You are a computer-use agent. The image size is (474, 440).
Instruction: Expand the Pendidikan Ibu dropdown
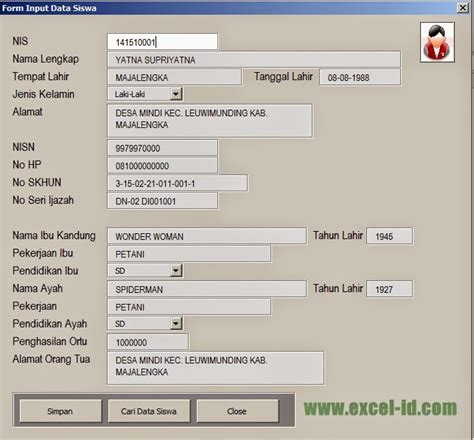pos(176,271)
